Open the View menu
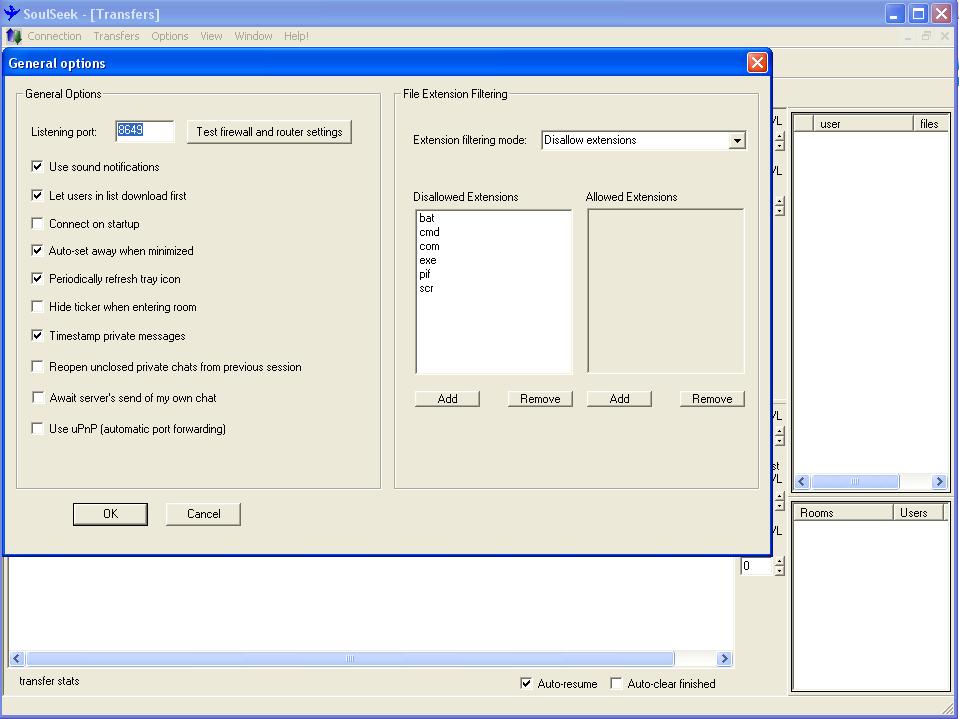This screenshot has width=959, height=719. pos(211,36)
